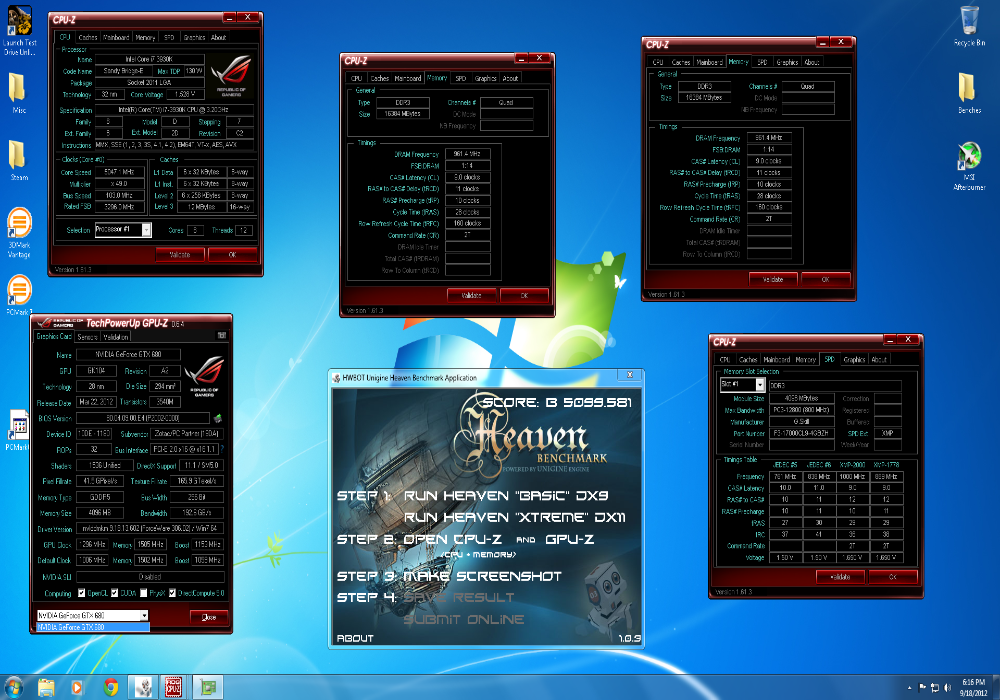Click OK in the top-left CPU-Z window
Screen dimensions: 1000x700
(232, 255)
